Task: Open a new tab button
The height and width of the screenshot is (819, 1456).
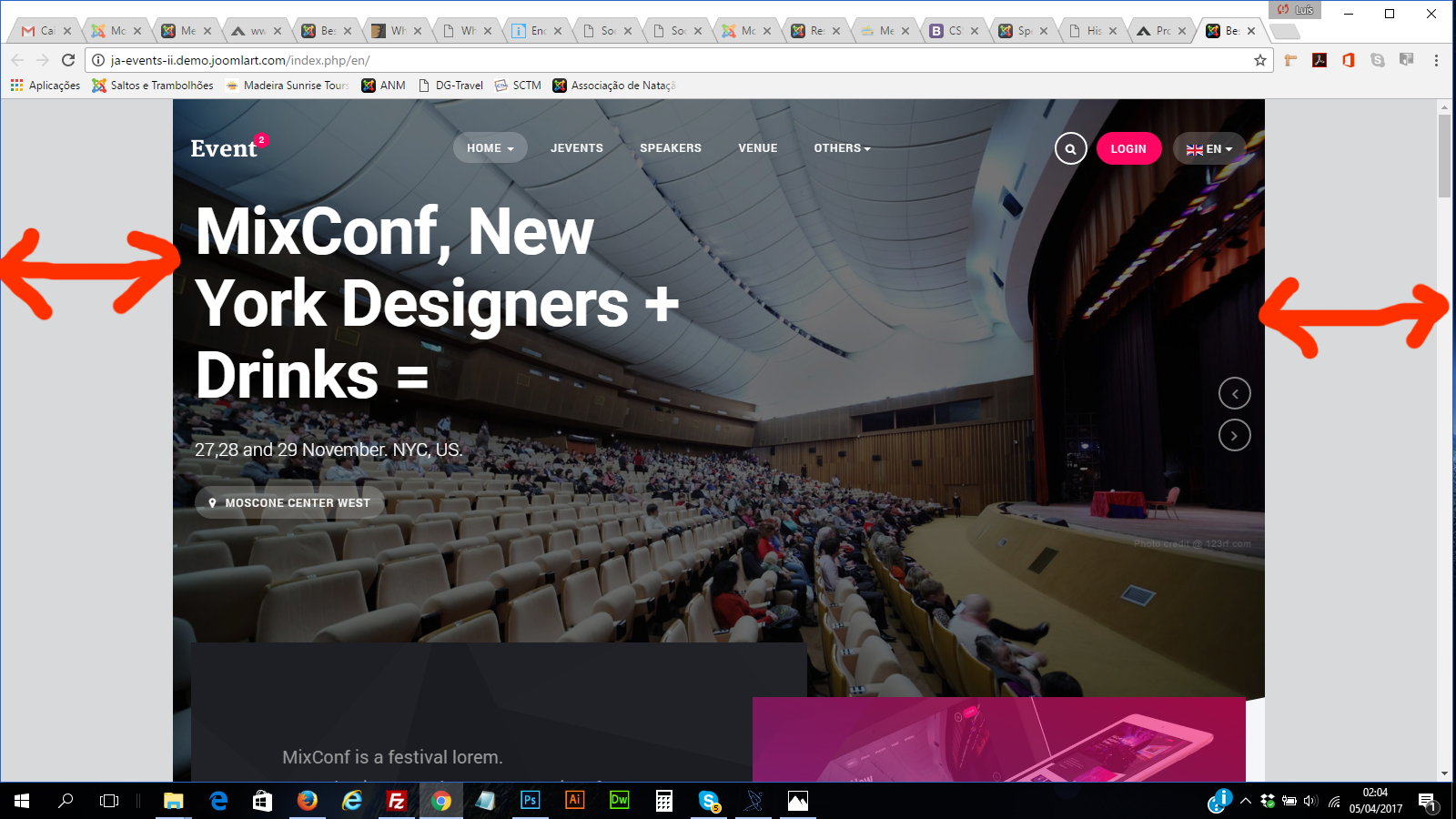Action: coord(1284,32)
